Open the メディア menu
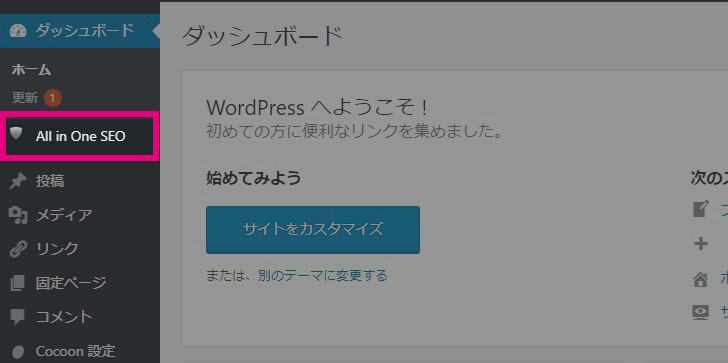Screen dimensions: 728x363 tap(80, 215)
